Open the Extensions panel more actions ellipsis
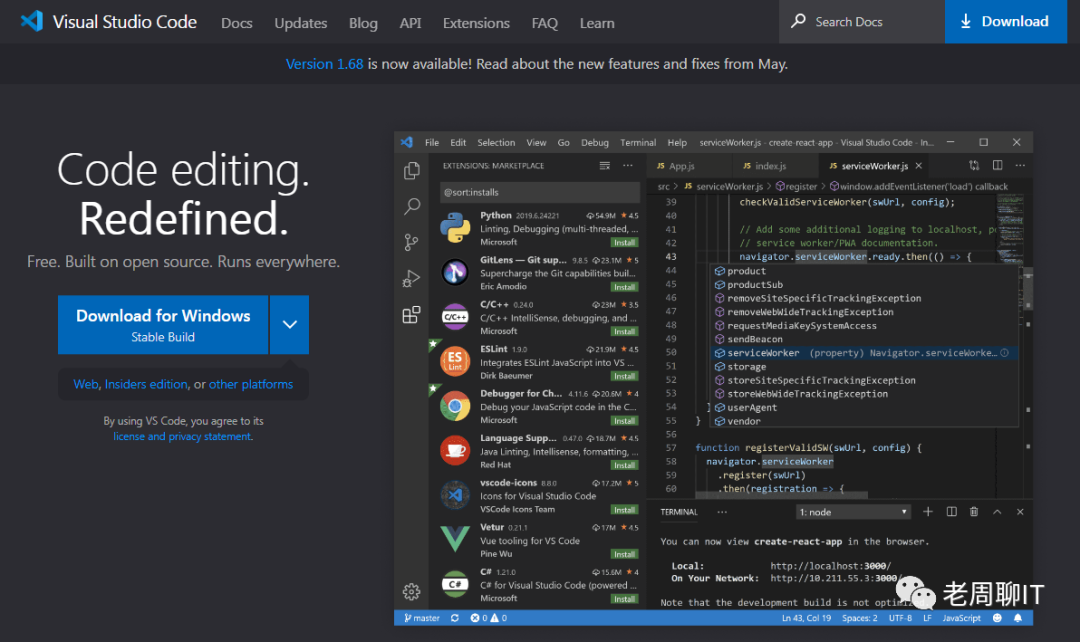 627,165
